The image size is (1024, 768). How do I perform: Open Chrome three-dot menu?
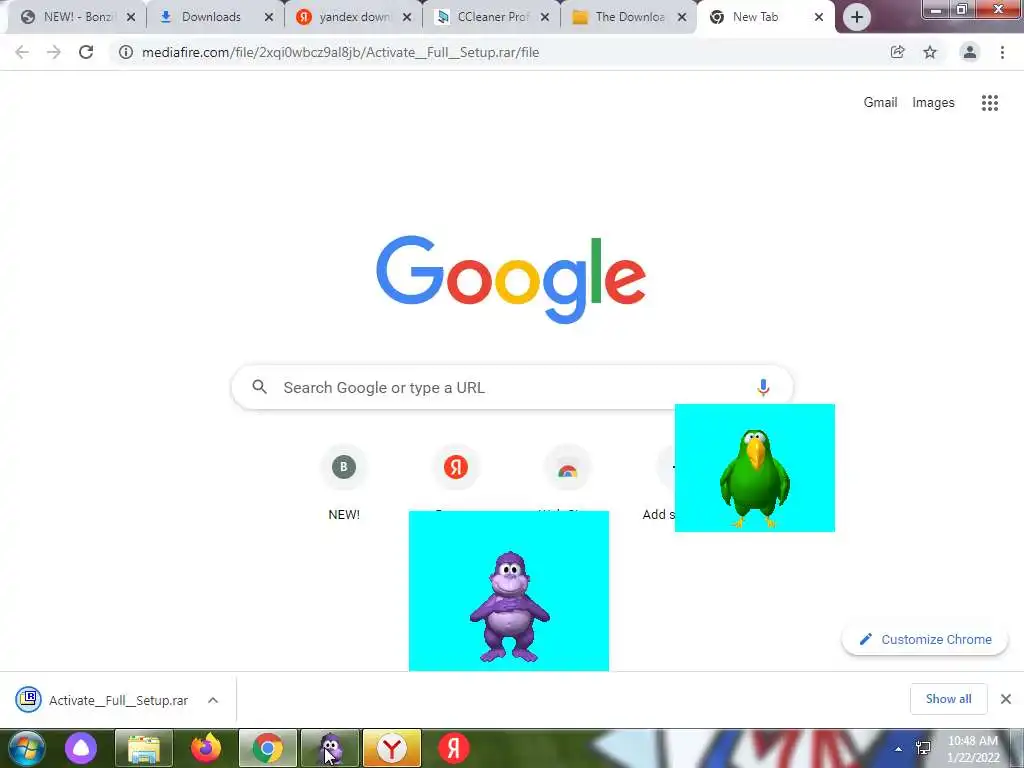(1002, 52)
